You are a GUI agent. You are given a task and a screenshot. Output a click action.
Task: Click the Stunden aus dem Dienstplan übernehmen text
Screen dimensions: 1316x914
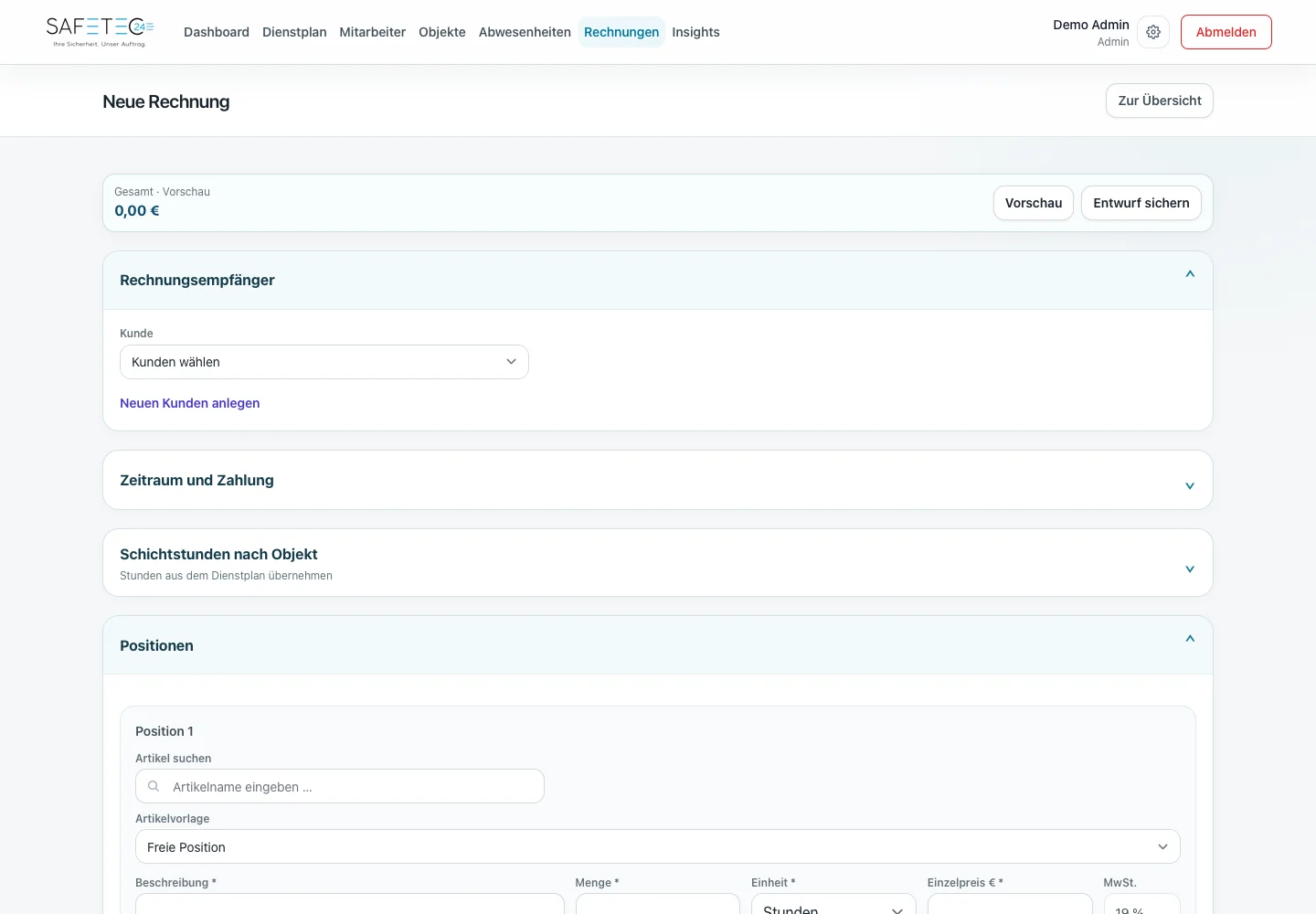coord(227,576)
